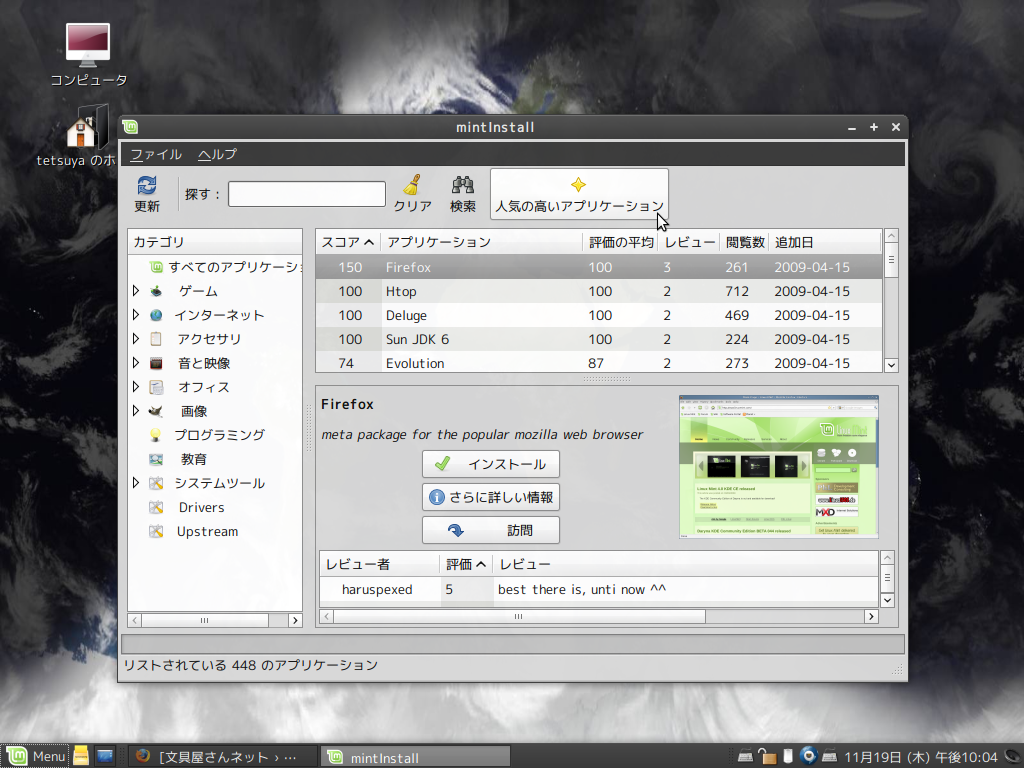Click the 画像 graphics icon
The height and width of the screenshot is (768, 1024).
pos(156,411)
